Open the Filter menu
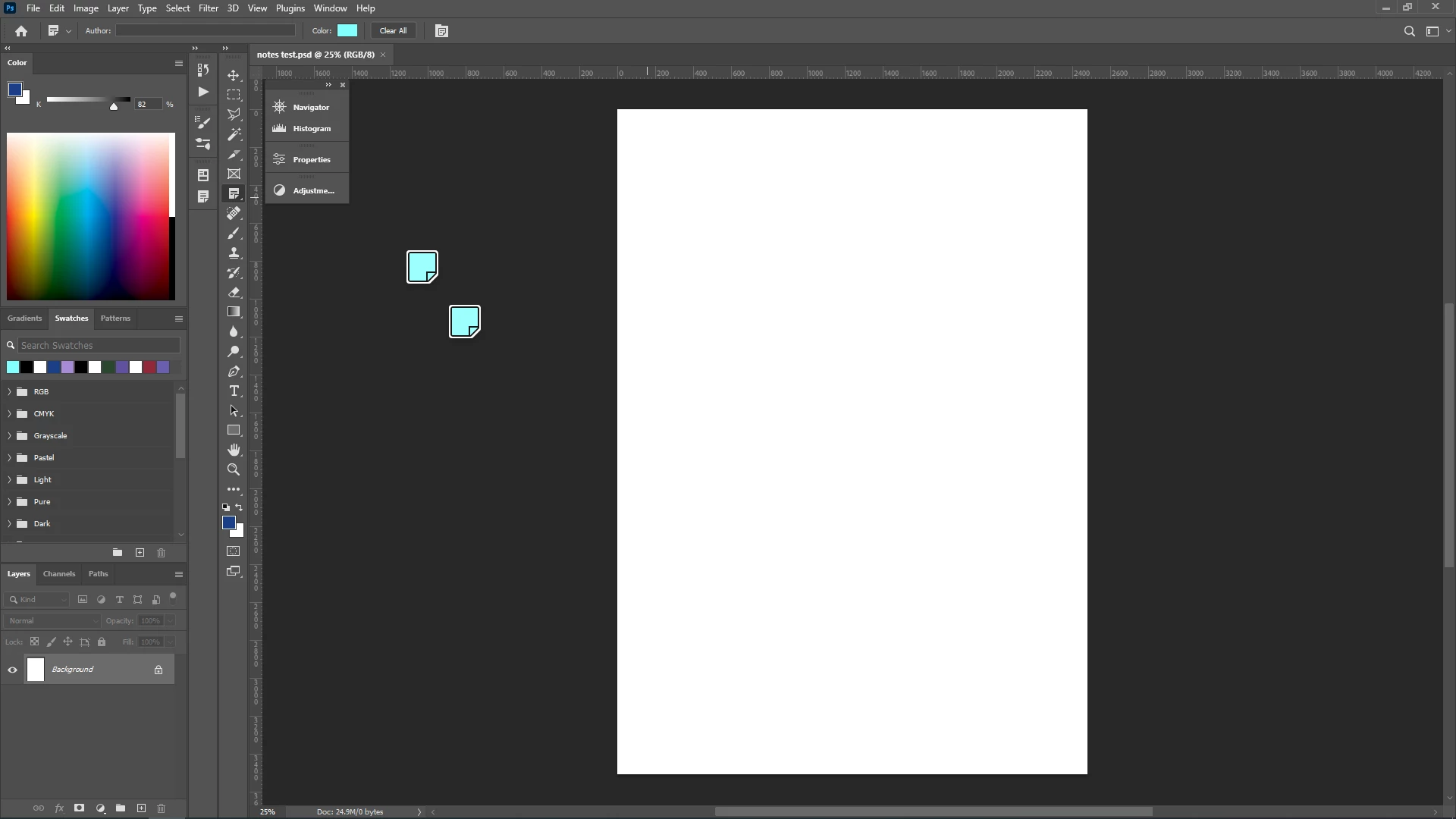The width and height of the screenshot is (1456, 819). point(208,8)
